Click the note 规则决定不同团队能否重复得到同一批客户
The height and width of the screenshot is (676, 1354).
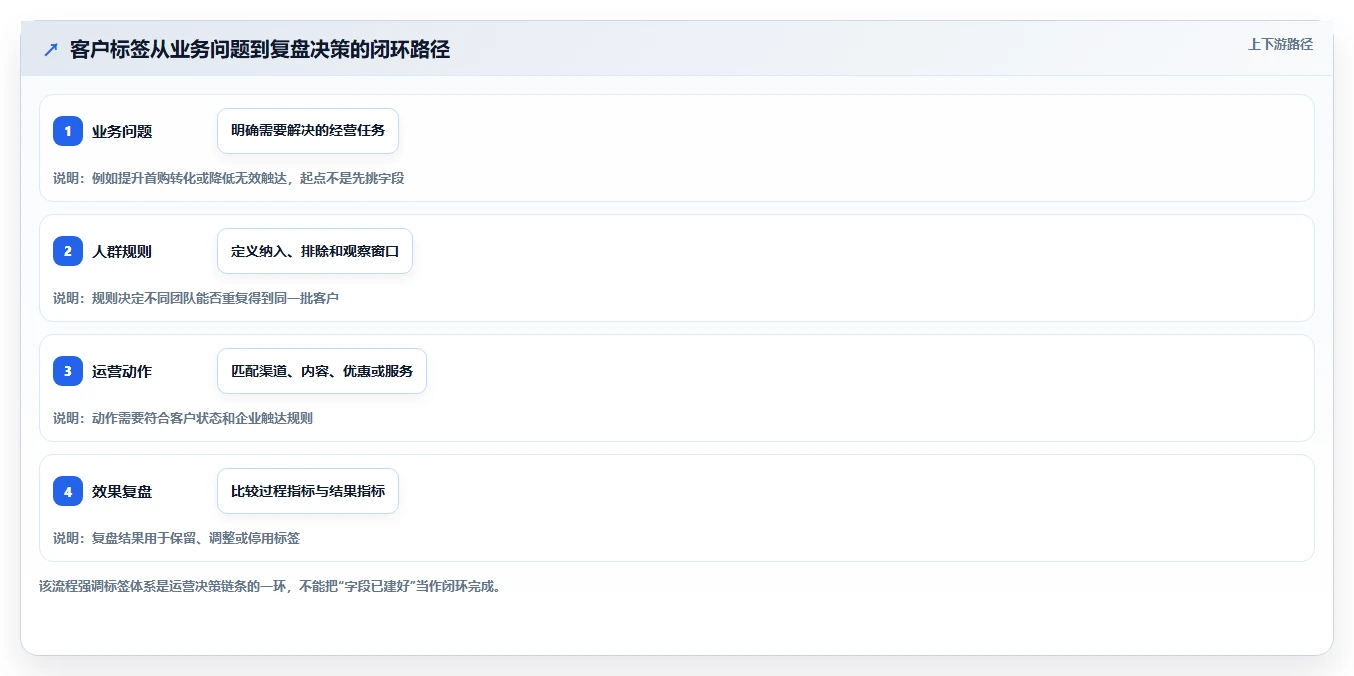click(x=196, y=298)
